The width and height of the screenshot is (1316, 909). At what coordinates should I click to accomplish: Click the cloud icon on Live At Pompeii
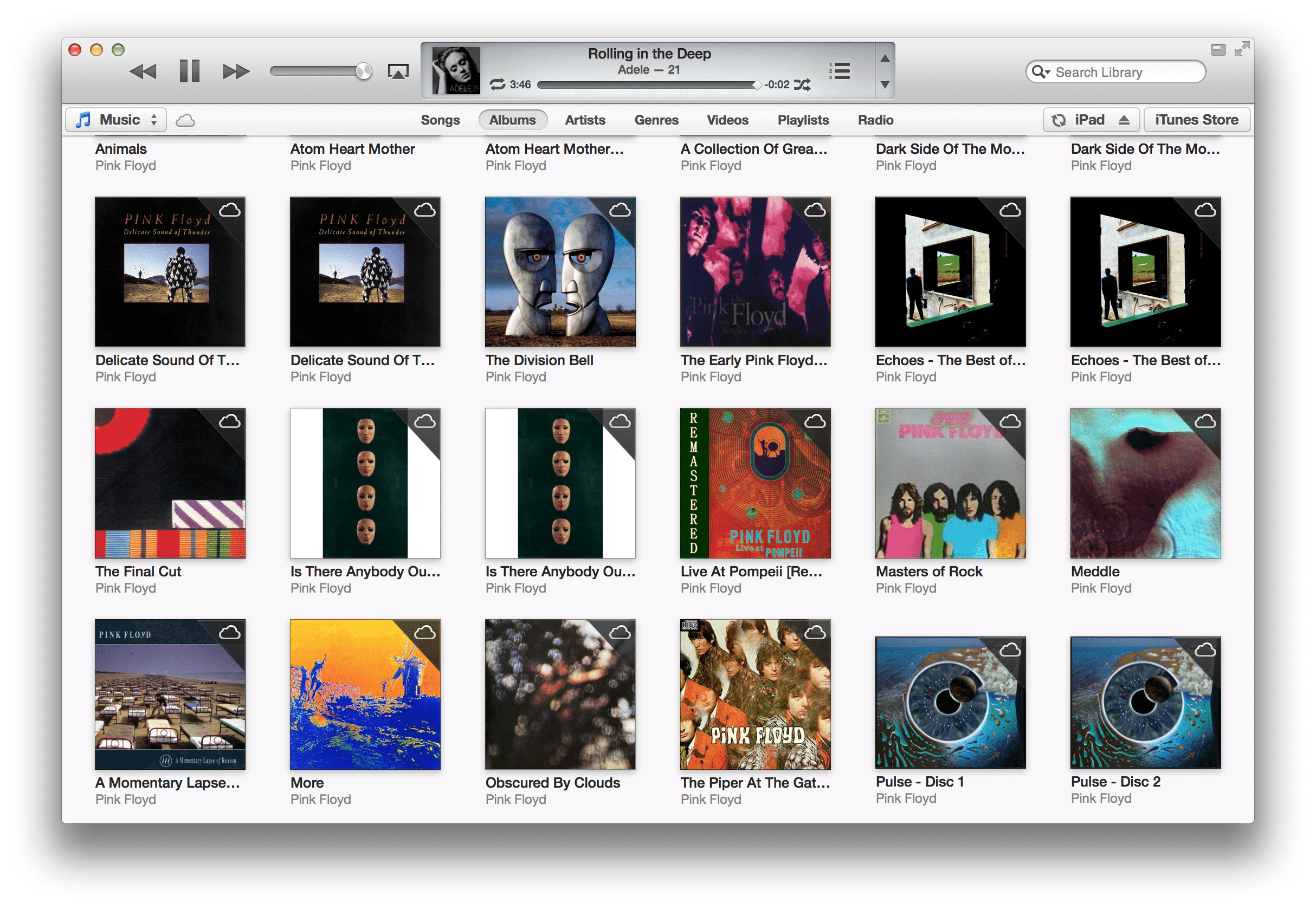click(x=815, y=421)
